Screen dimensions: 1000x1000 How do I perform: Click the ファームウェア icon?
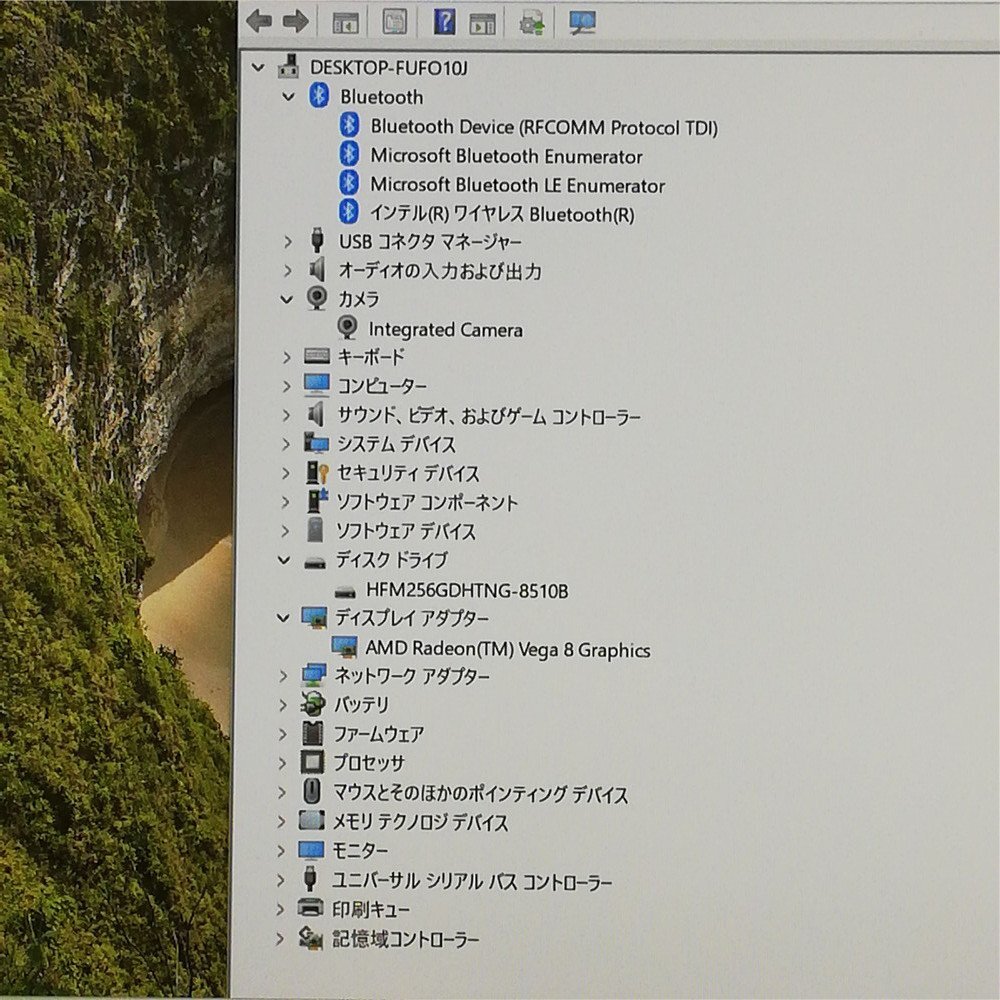pyautogui.click(x=312, y=733)
